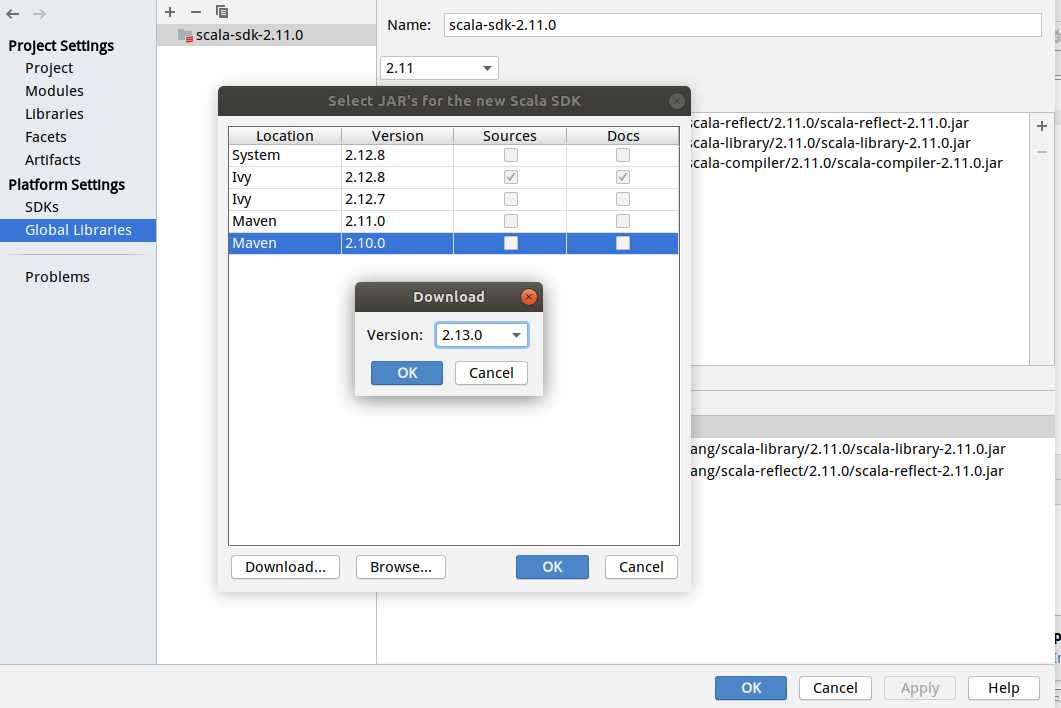
Task: Add compiler classpath entry with plus icon
Action: [x=1041, y=126]
